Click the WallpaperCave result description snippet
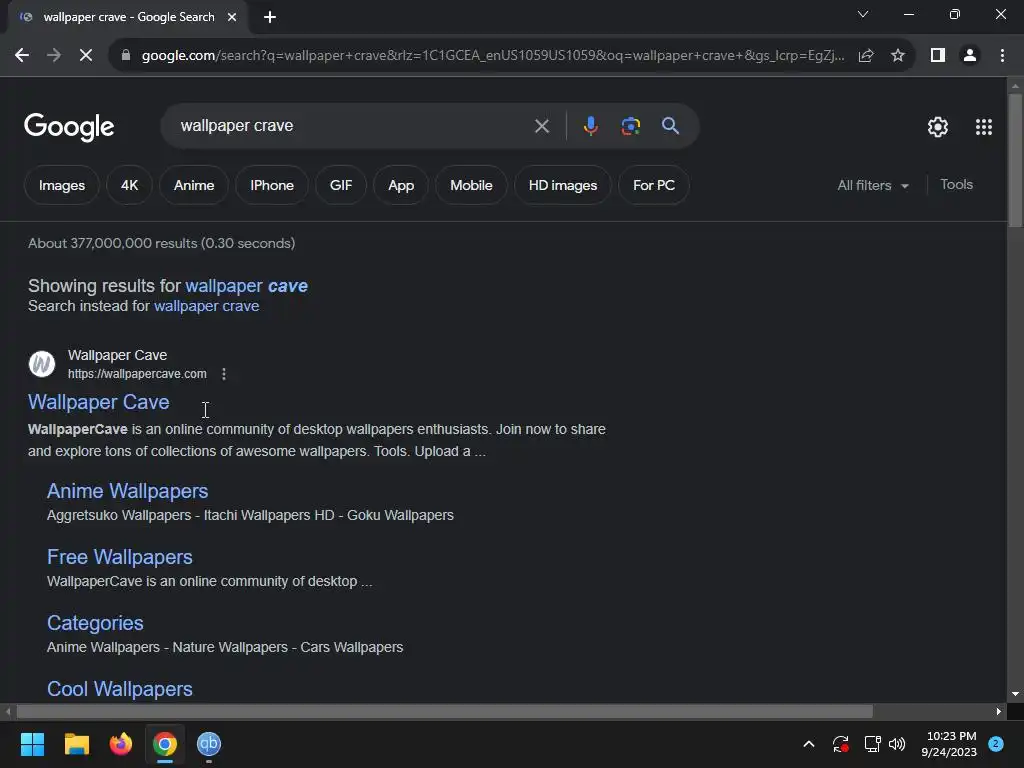This screenshot has height=768, width=1024. tap(317, 440)
